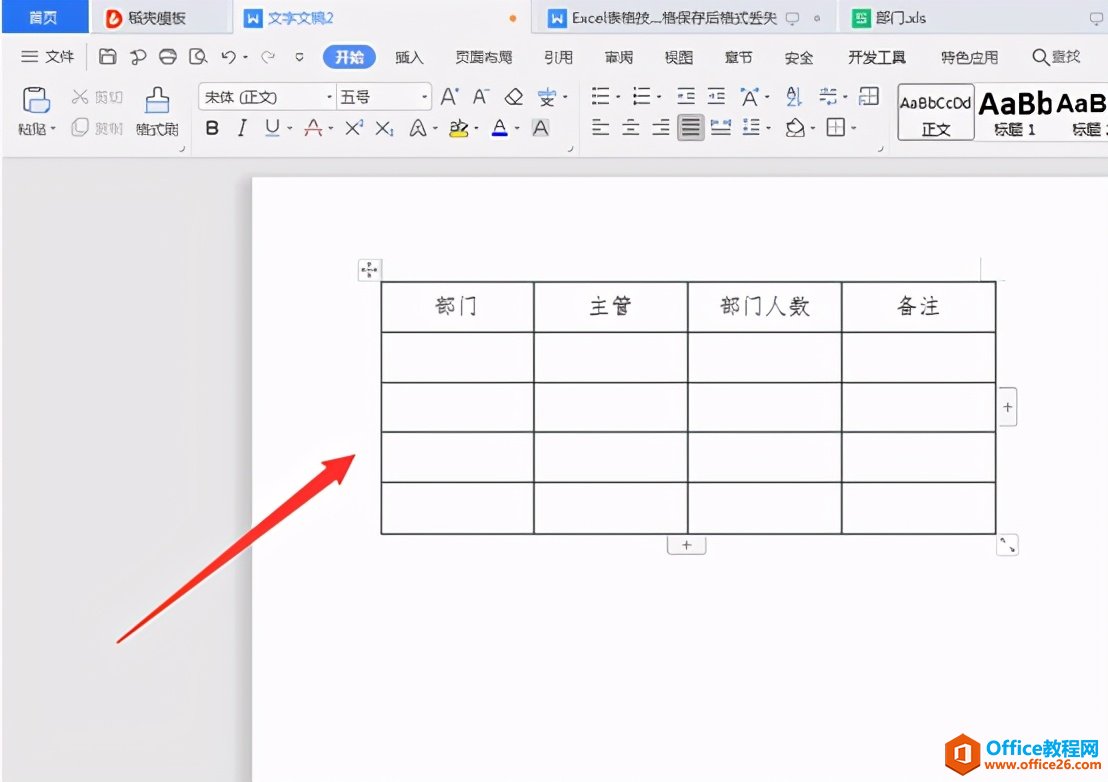Expand the bullet list dropdown
Viewport: 1108px width, 782px height.
tap(618, 97)
